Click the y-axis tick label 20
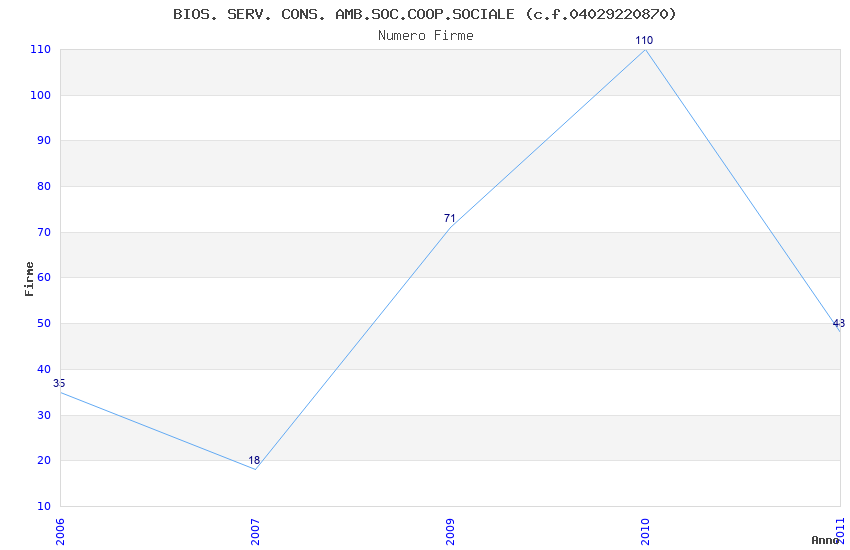This screenshot has width=850, height=550. [44, 461]
